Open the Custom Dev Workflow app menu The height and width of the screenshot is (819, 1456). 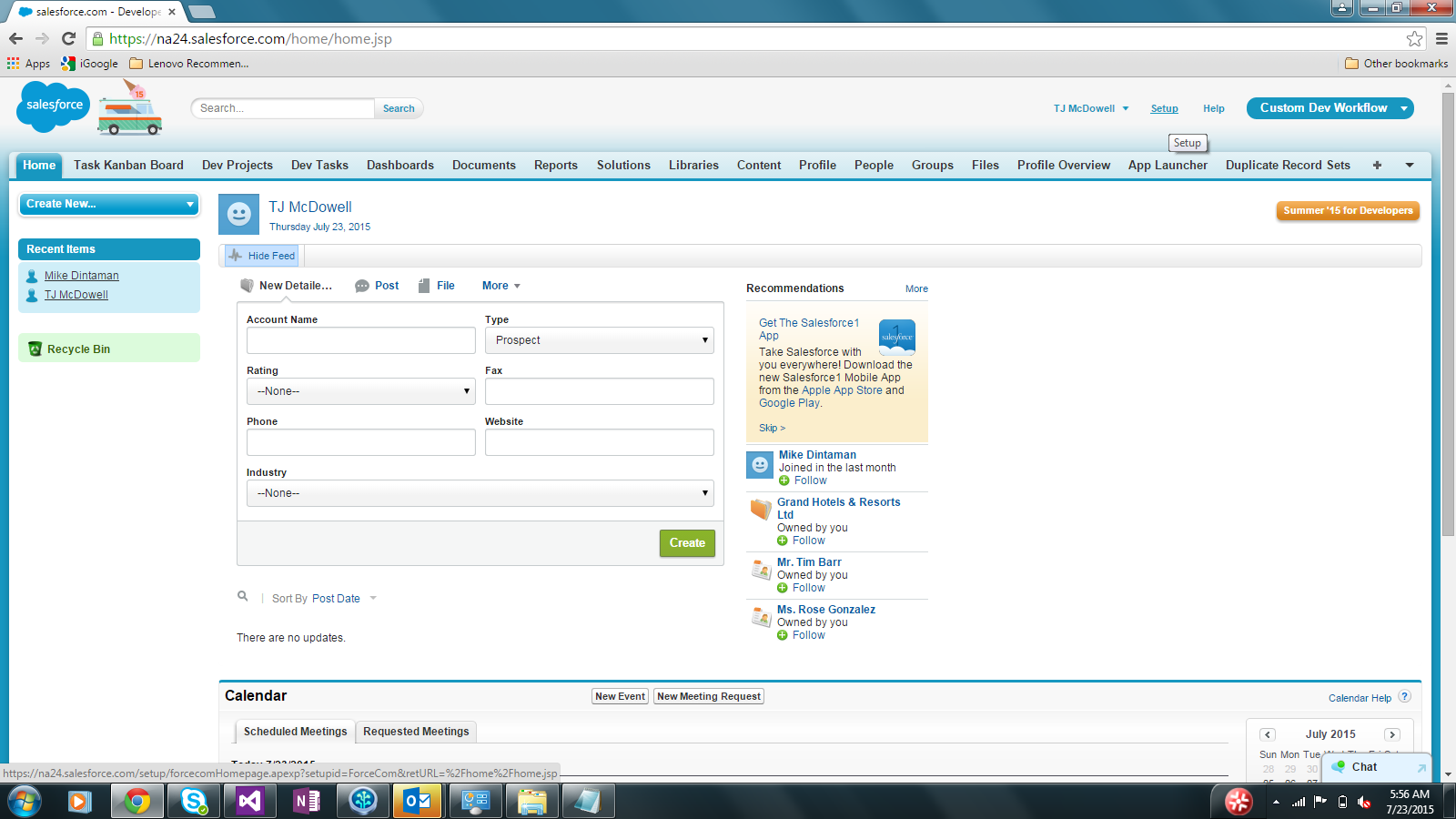click(x=1330, y=107)
